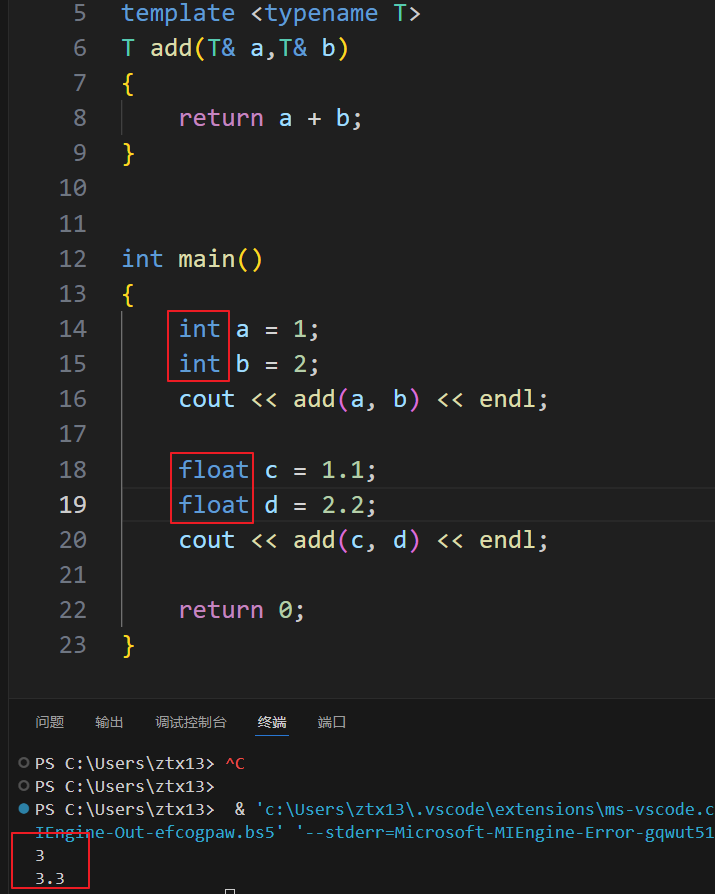Click the second 'PS C:\Users\ztx13>' prompt
The image size is (715, 894).
pos(125,787)
